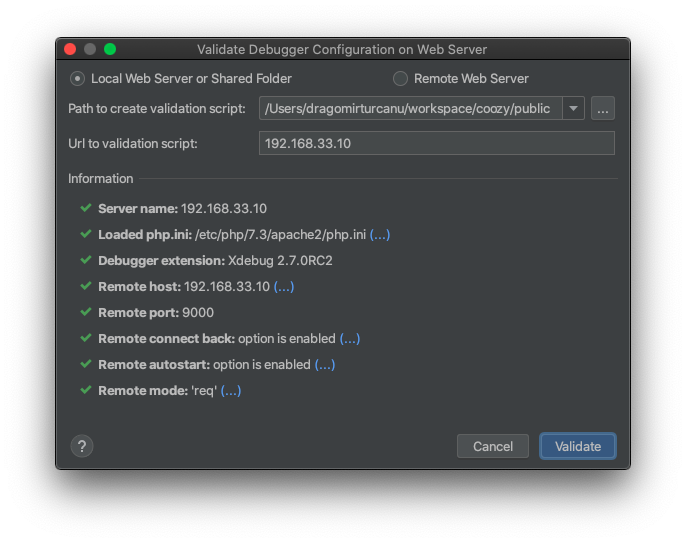Open details link for Remote connect back
686x543 pixels.
[349, 338]
